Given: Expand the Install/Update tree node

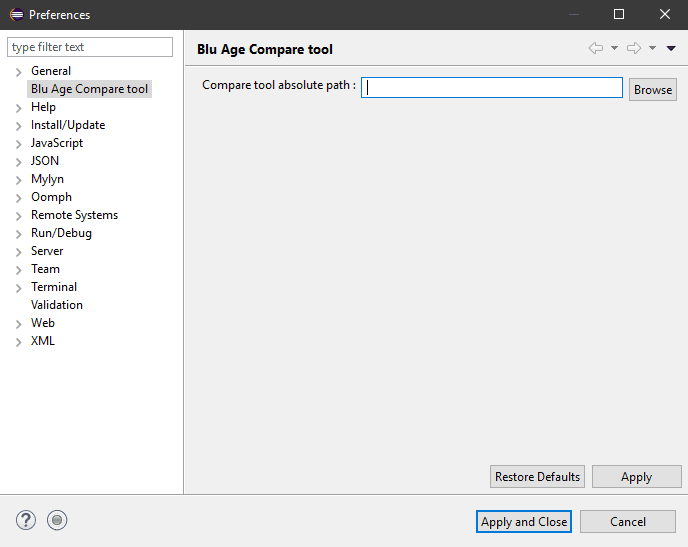Looking at the screenshot, I should click(18, 126).
